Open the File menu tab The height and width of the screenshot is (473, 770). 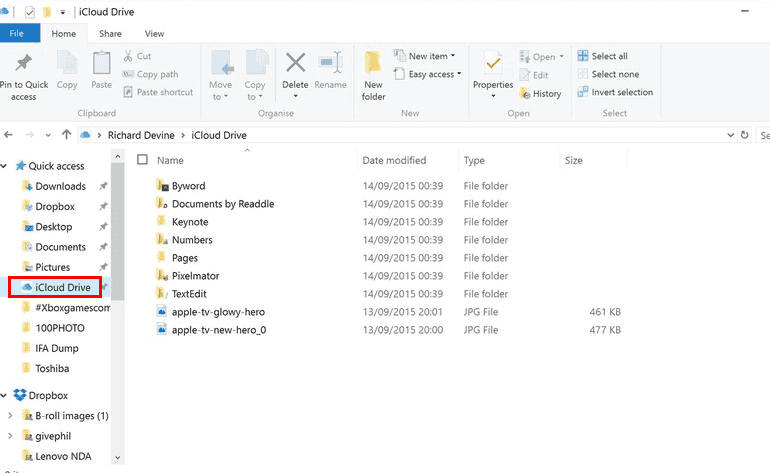click(17, 33)
